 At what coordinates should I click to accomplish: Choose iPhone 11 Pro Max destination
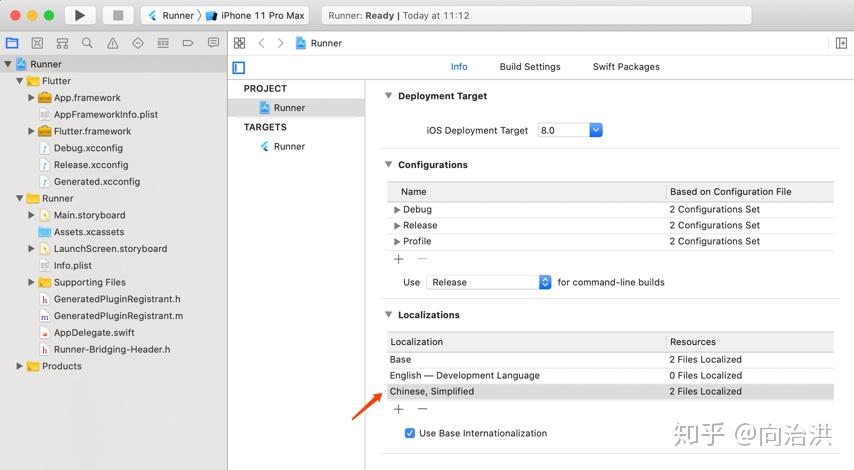pos(255,15)
